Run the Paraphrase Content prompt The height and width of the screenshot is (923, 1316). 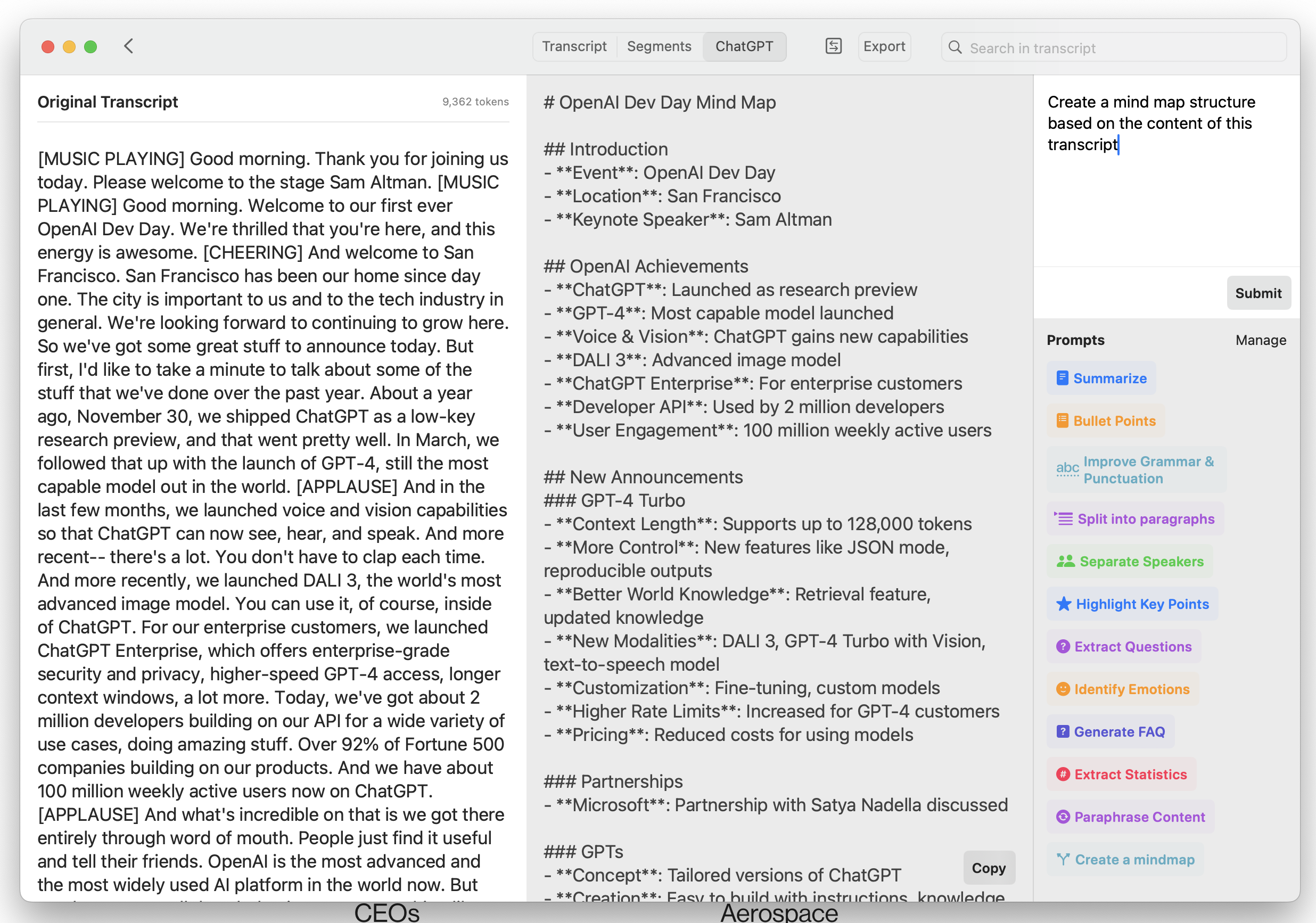pyautogui.click(x=1130, y=817)
